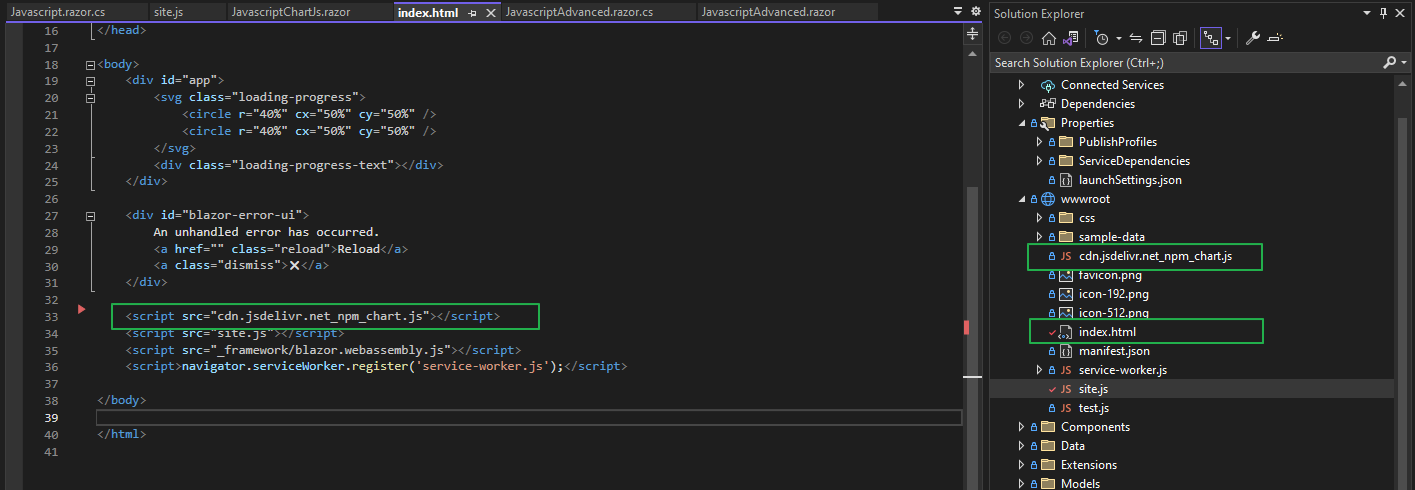Switch between solutions and folder views
The width and height of the screenshot is (1415, 490).
click(1070, 38)
